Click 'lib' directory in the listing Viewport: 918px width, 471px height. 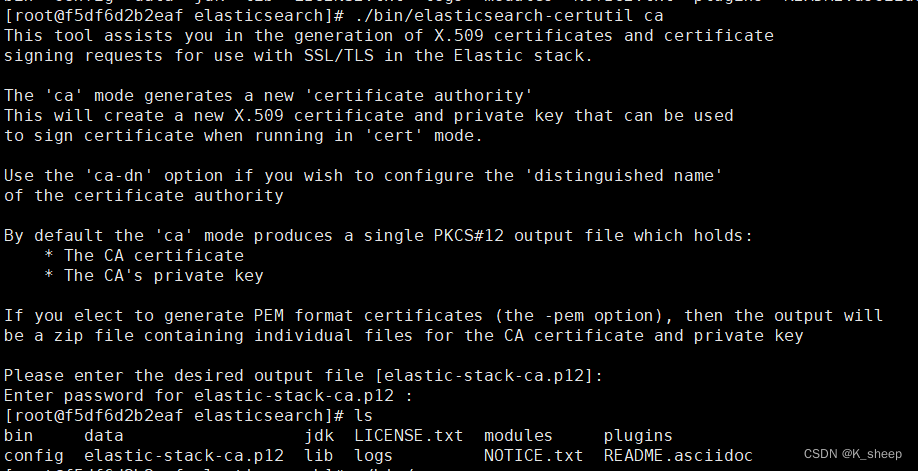(x=318, y=456)
